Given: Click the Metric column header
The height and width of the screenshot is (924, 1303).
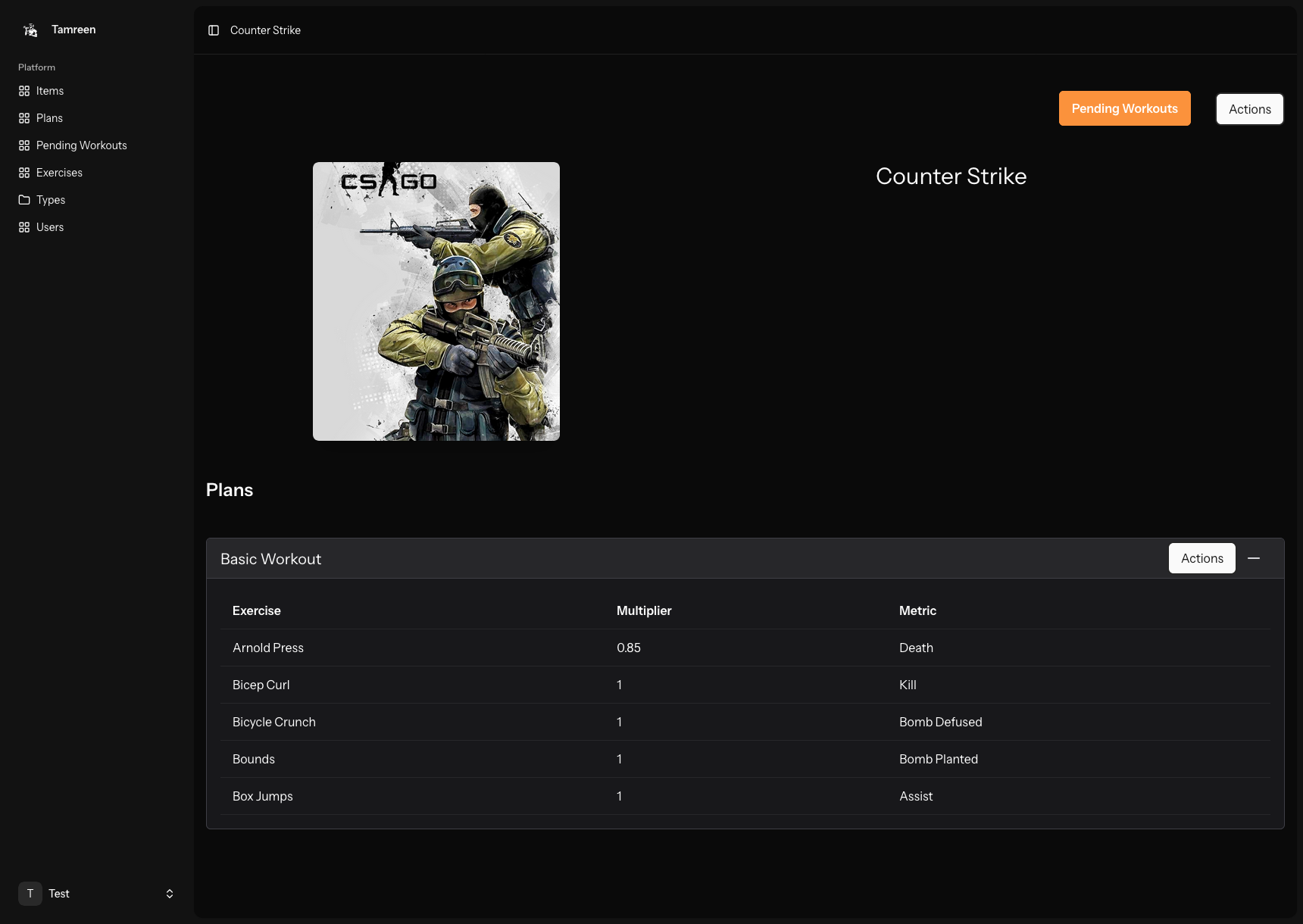Looking at the screenshot, I should pyautogui.click(x=918, y=610).
